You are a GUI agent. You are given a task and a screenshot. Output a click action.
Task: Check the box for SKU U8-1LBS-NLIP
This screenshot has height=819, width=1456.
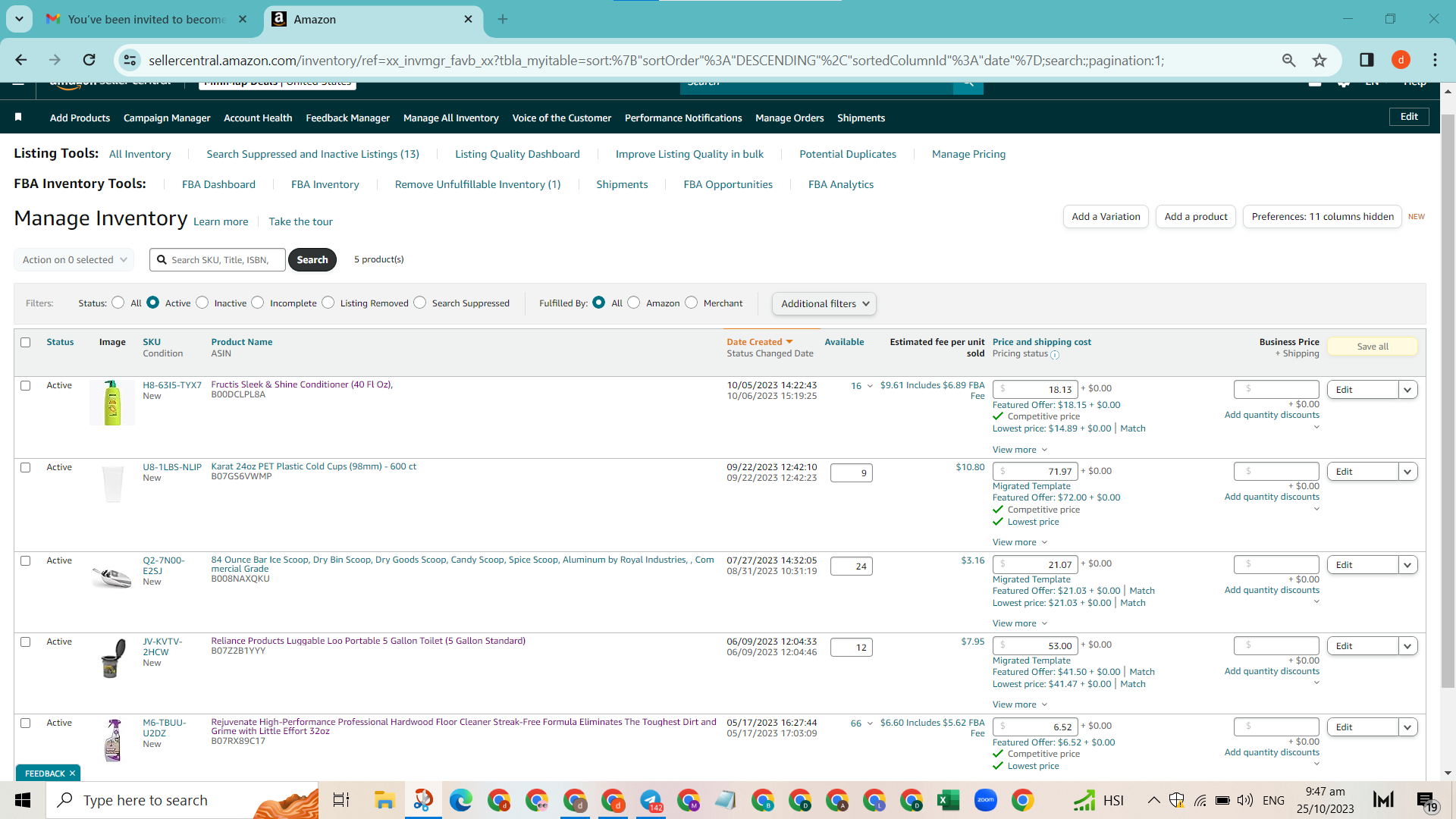26,467
